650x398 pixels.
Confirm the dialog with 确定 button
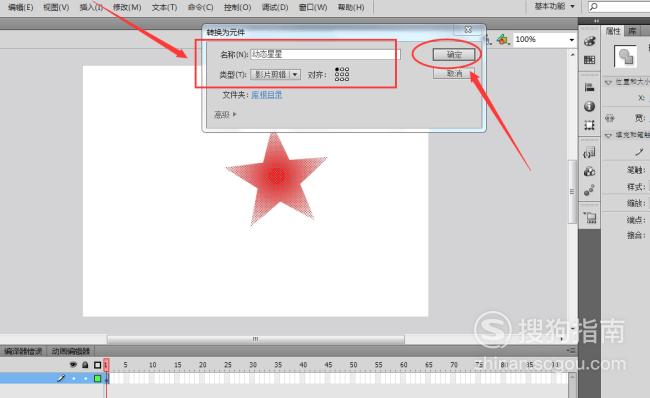coord(454,54)
